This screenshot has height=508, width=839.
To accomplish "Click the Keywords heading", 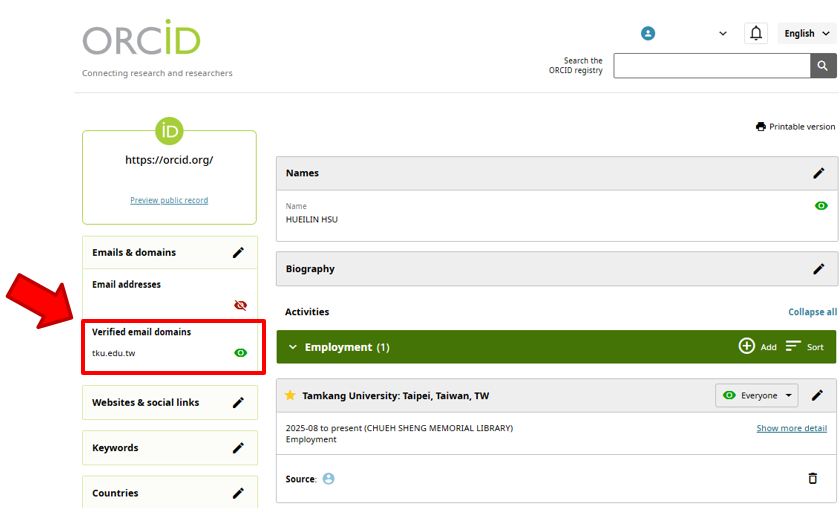I will click(115, 448).
